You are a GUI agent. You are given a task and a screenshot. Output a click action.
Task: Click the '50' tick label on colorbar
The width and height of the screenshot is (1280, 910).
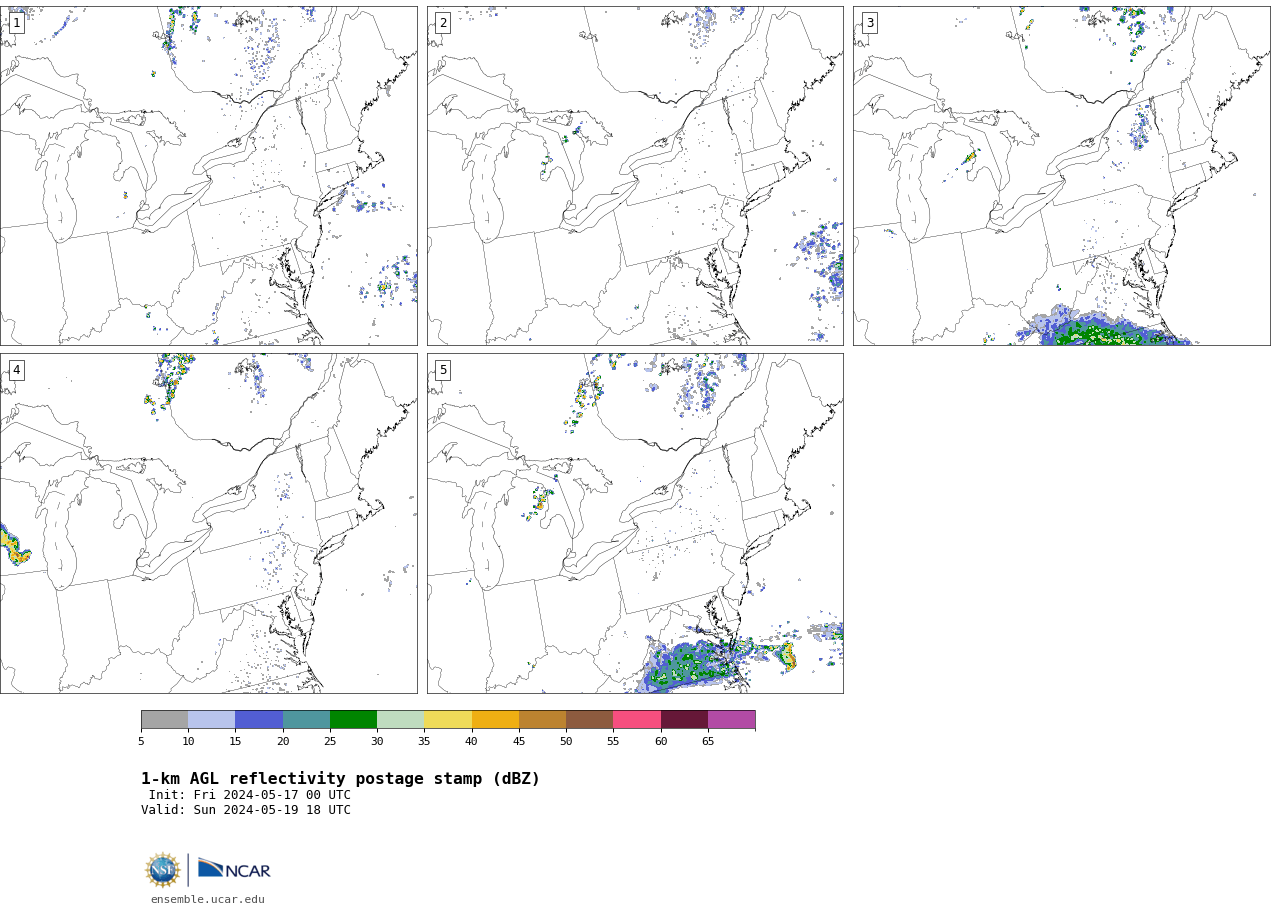(x=566, y=742)
